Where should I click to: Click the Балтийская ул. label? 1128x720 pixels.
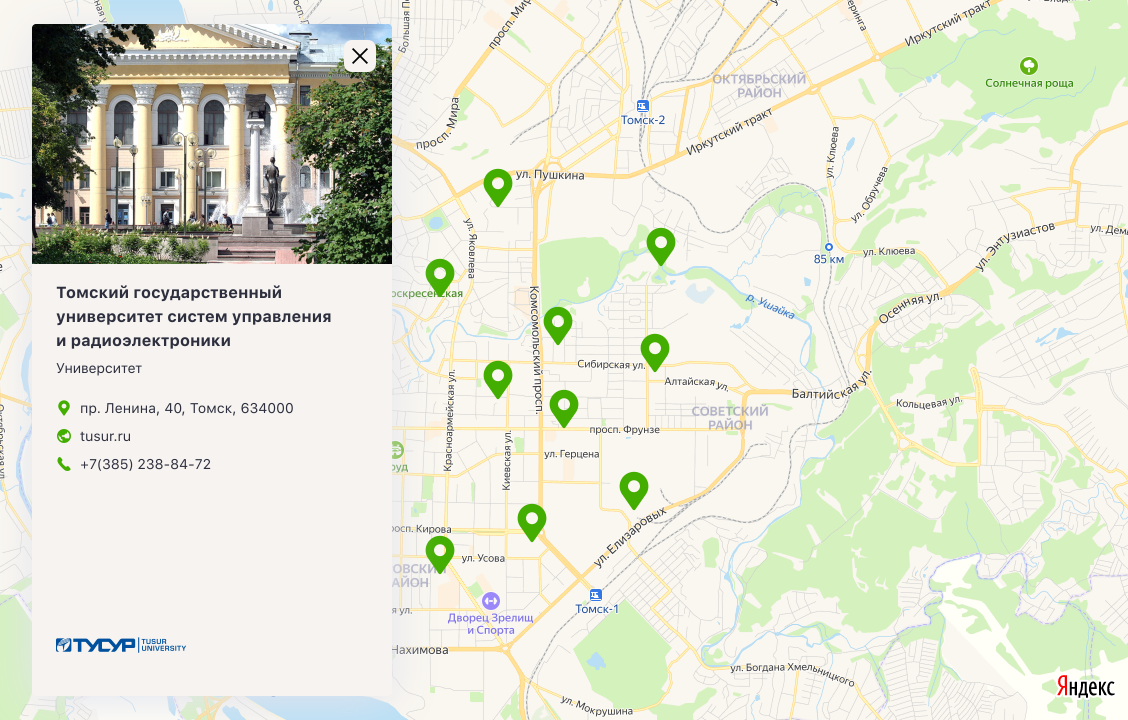(x=832, y=387)
